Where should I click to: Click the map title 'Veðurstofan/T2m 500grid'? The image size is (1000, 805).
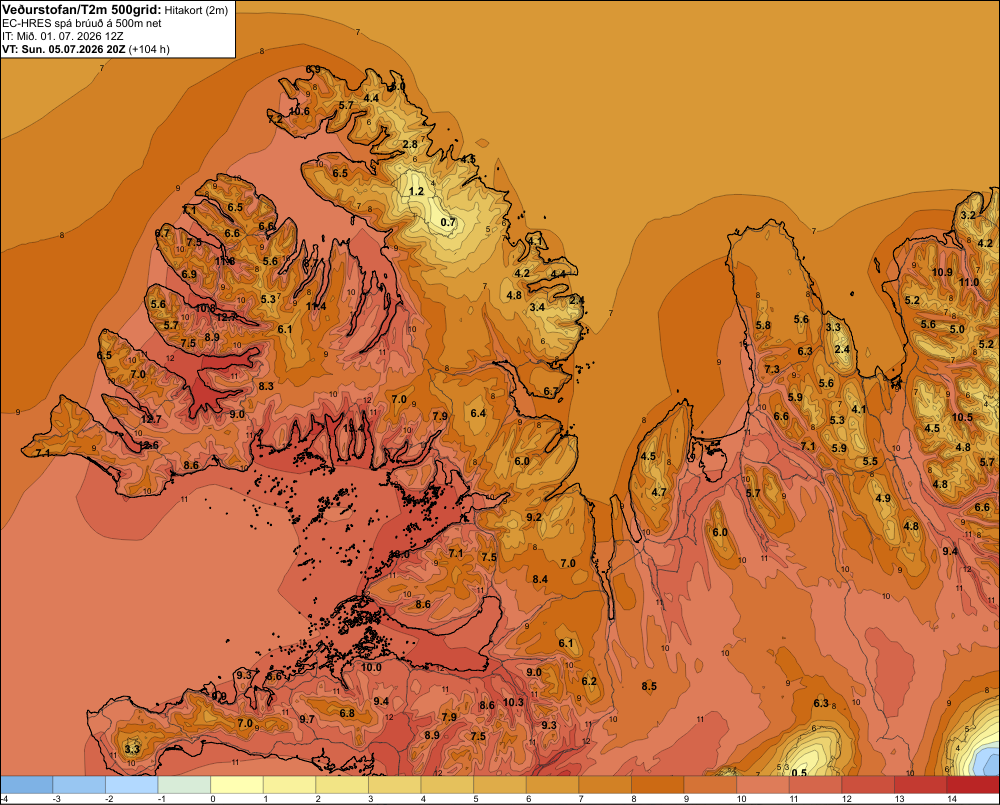[x=82, y=10]
